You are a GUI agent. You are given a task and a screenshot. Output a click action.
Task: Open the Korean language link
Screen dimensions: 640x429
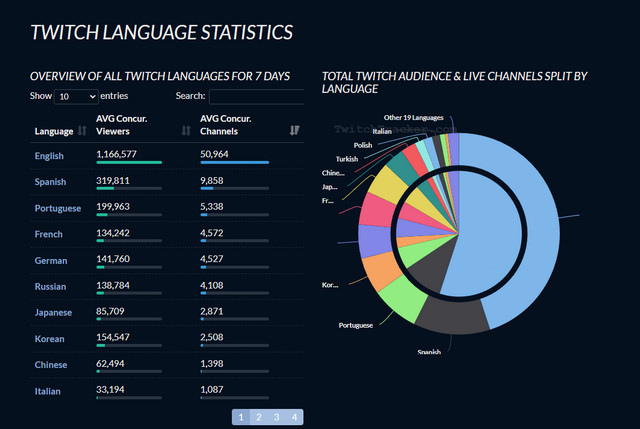(49, 339)
